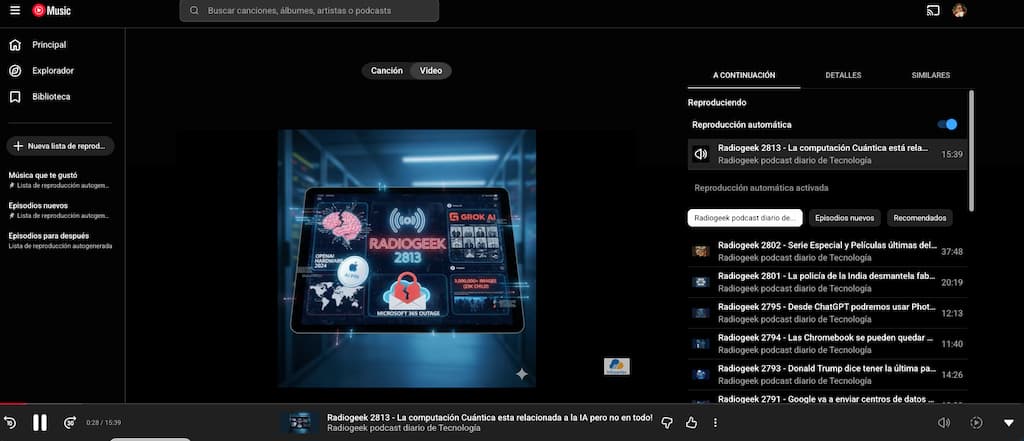Disable Reproducción automática switch
The width and height of the screenshot is (1024, 441).
(946, 125)
